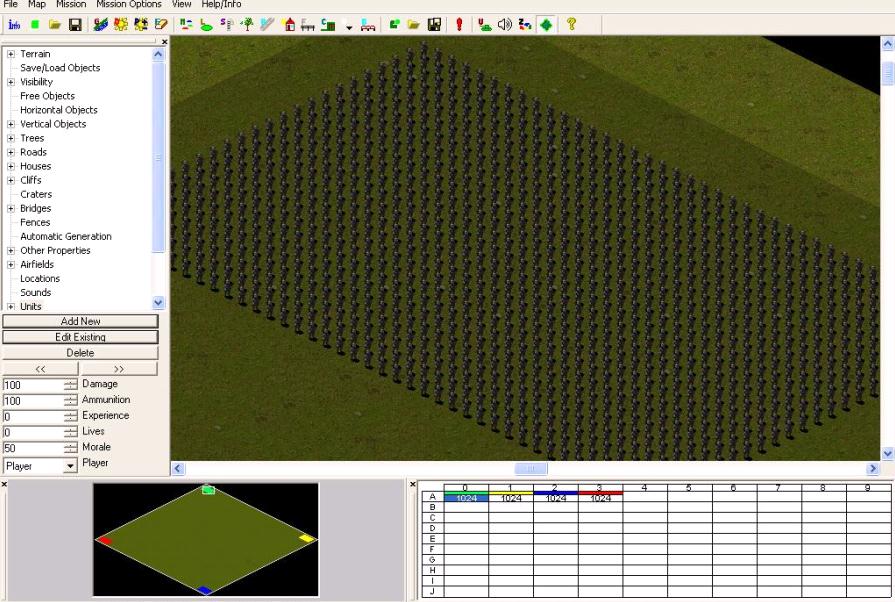895x602 pixels.
Task: Click the eraser notepad toolbar icon
Action: point(161,25)
